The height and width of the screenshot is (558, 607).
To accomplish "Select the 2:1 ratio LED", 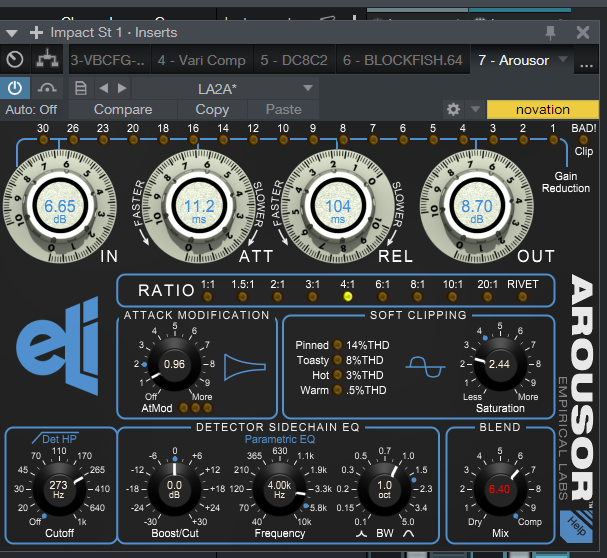I will (x=277, y=297).
